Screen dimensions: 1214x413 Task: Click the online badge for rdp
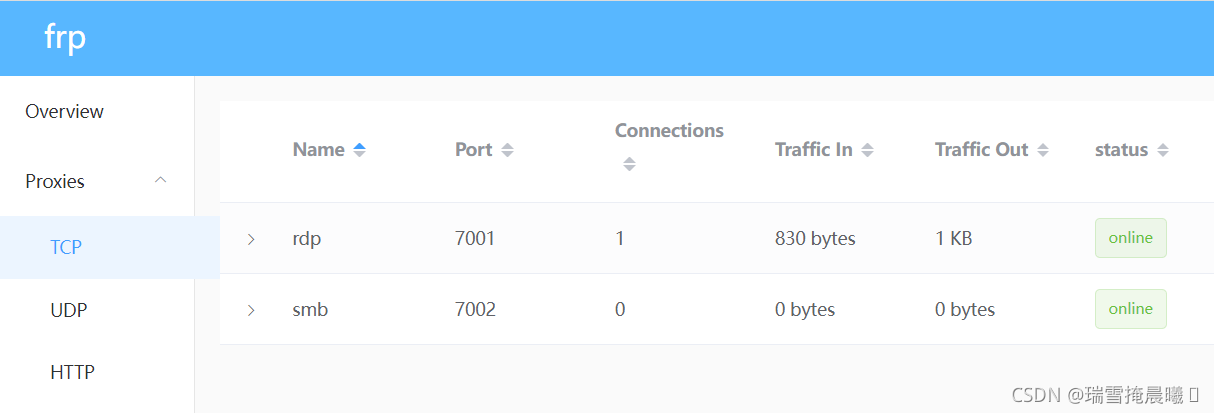point(1130,238)
